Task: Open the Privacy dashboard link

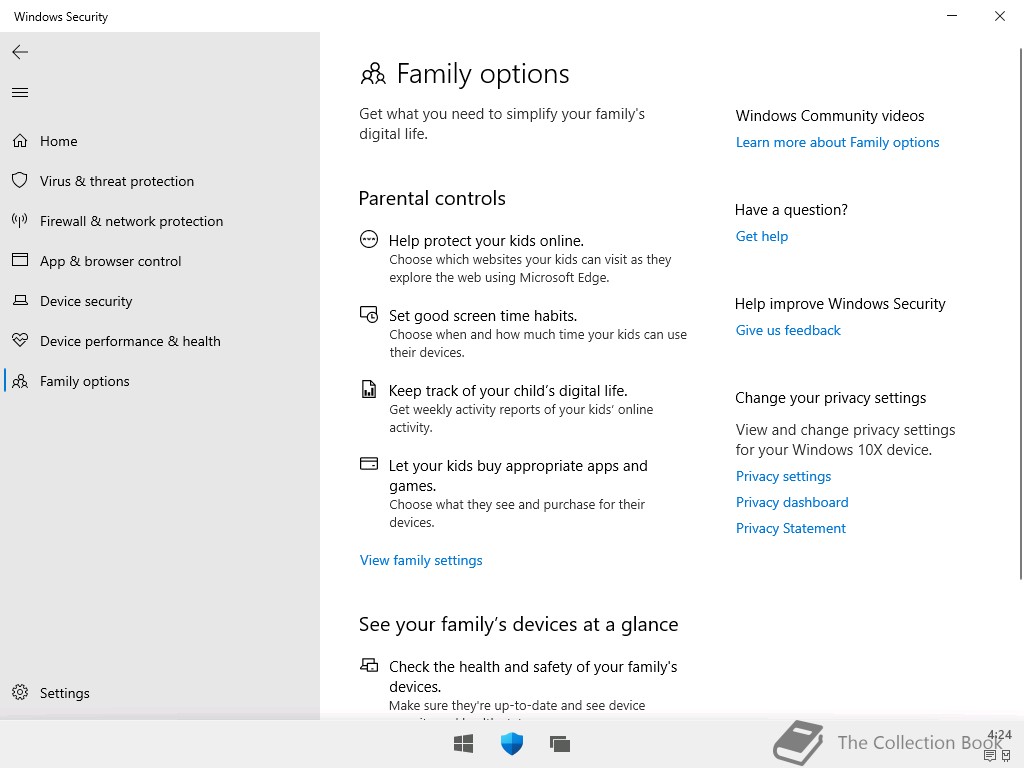Action: coord(792,502)
